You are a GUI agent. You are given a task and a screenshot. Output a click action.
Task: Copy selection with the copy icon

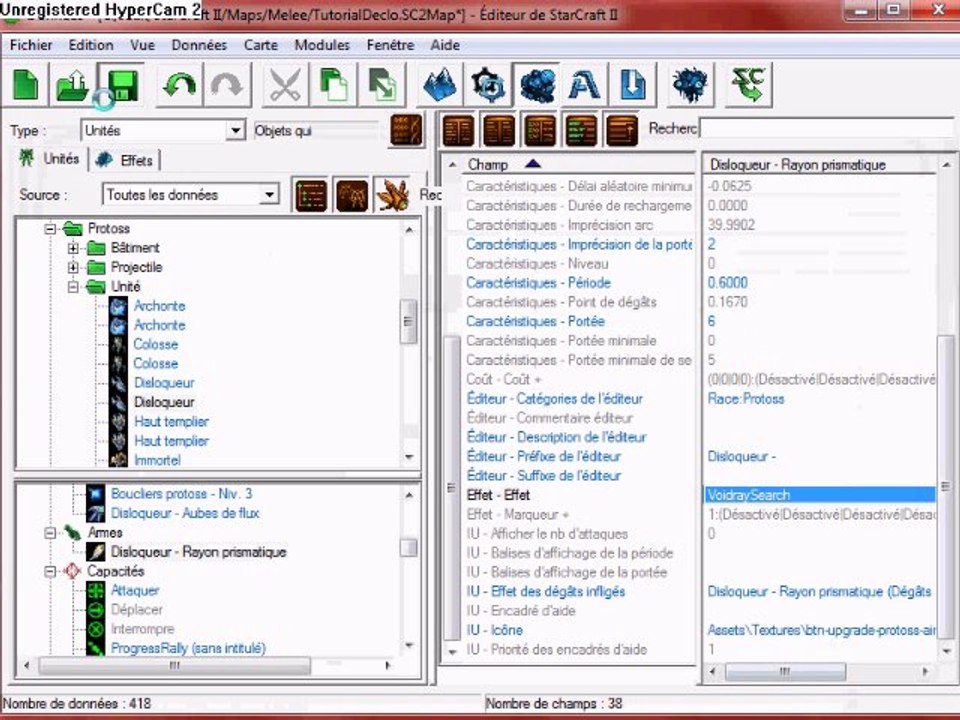pyautogui.click(x=334, y=84)
